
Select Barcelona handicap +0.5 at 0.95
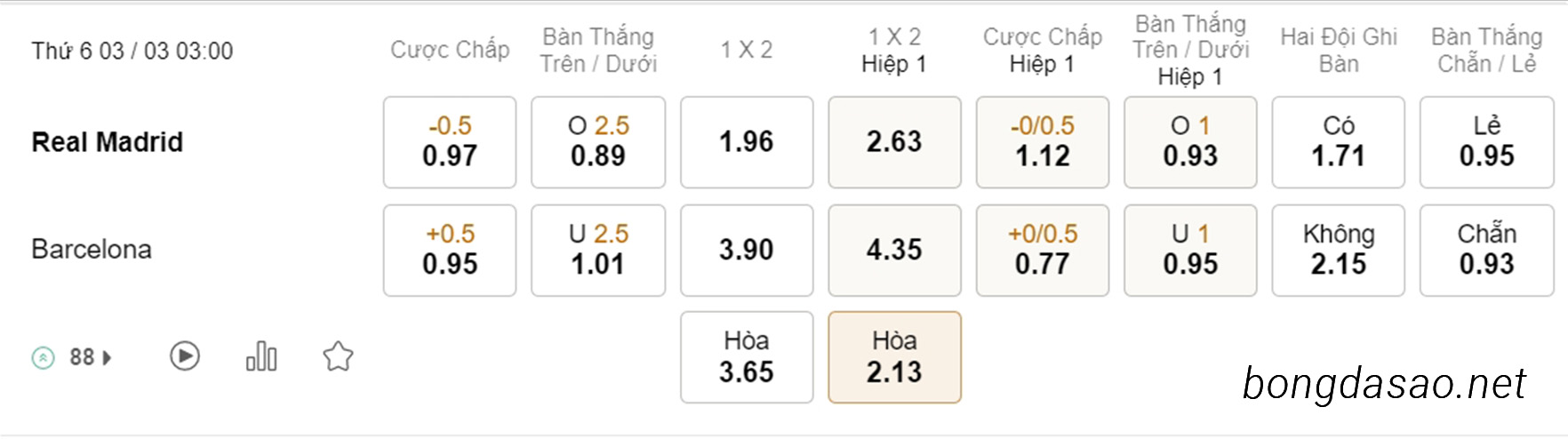point(450,251)
